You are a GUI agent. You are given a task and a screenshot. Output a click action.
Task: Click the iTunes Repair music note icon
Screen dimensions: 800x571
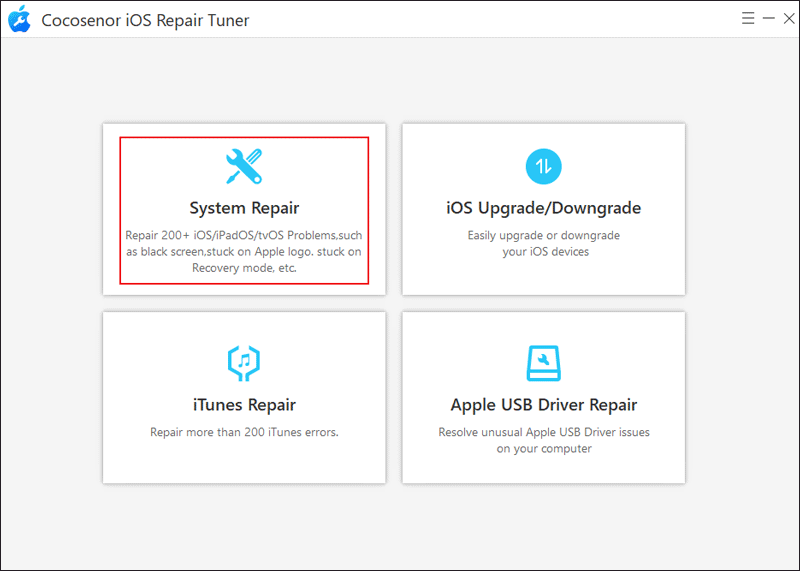[x=244, y=363]
